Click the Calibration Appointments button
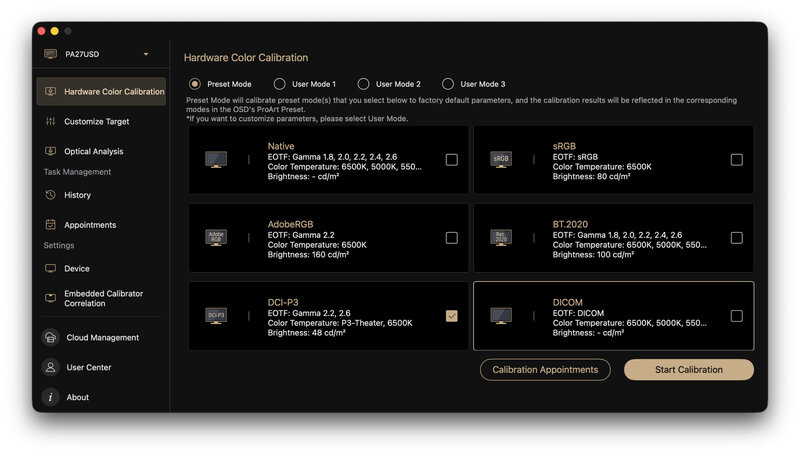The image size is (800, 455). click(545, 369)
